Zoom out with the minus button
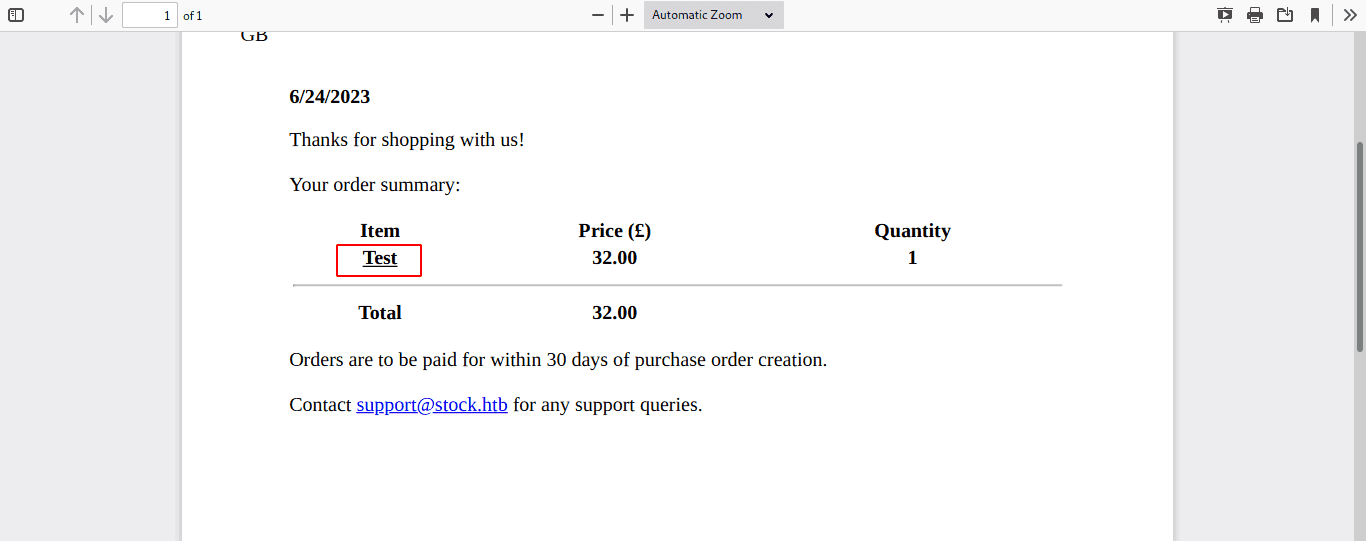 click(598, 15)
